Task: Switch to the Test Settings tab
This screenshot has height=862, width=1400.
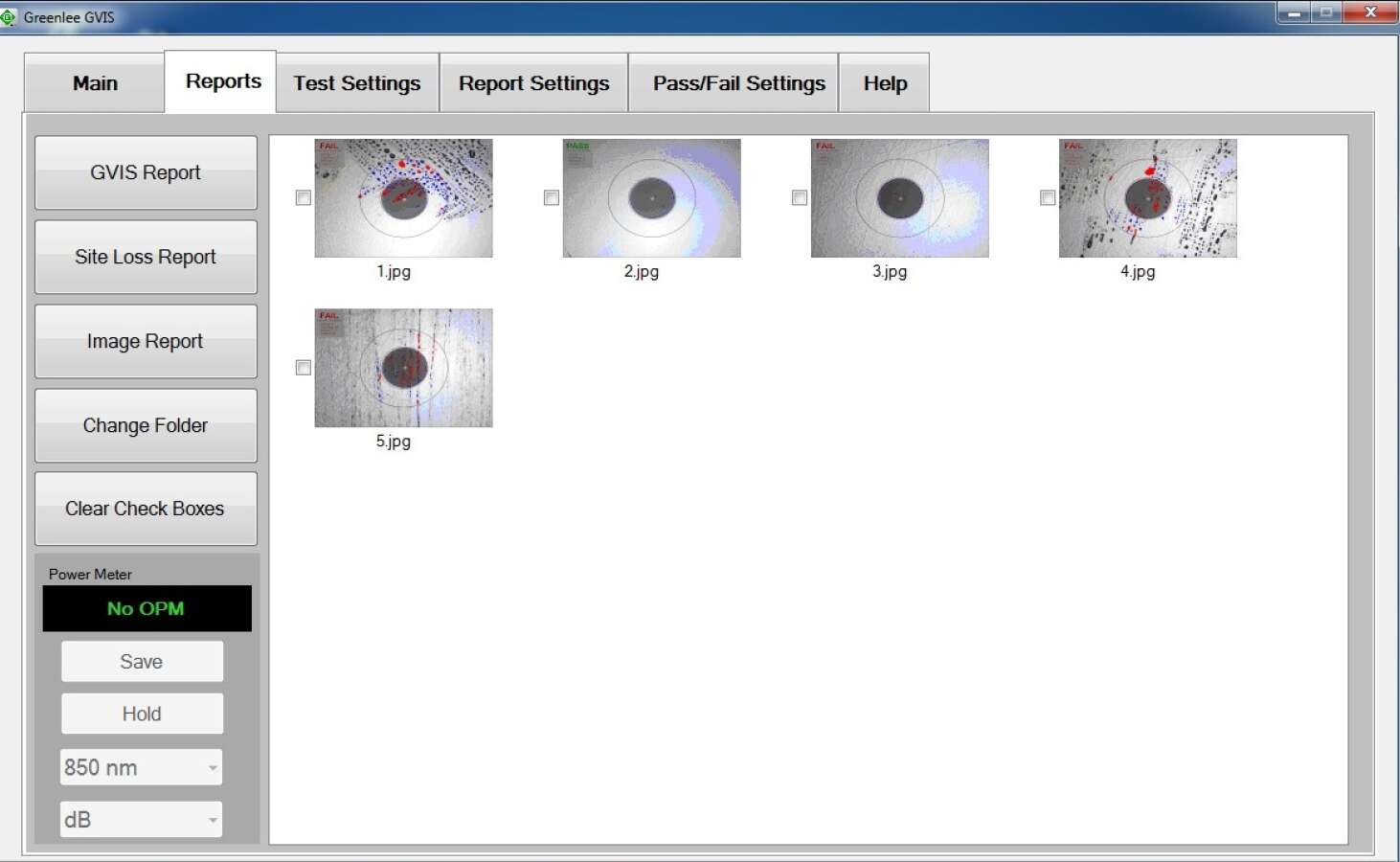Action: [x=357, y=83]
